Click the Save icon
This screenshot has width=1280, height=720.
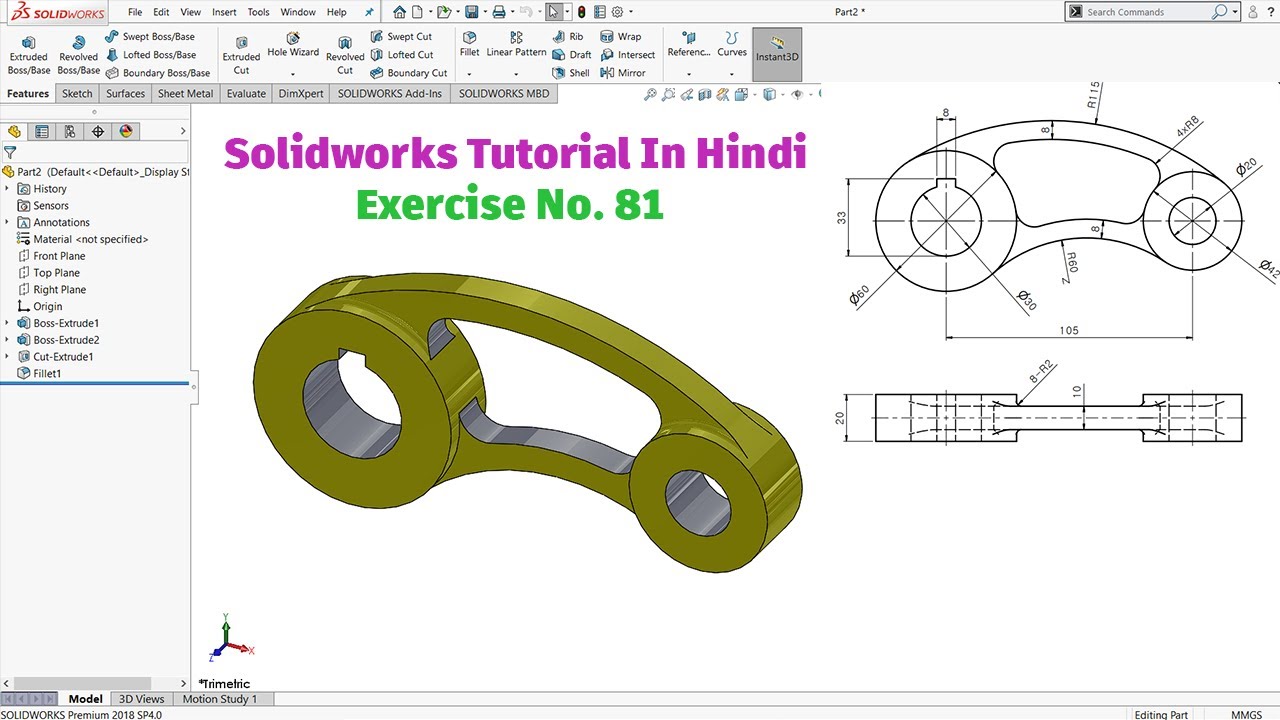(x=471, y=12)
